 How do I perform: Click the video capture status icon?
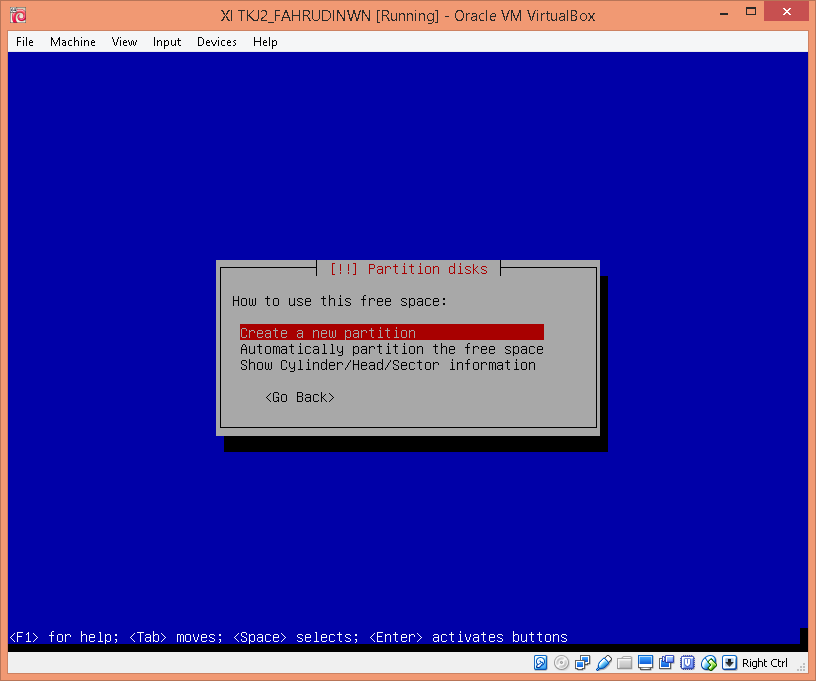point(666,662)
